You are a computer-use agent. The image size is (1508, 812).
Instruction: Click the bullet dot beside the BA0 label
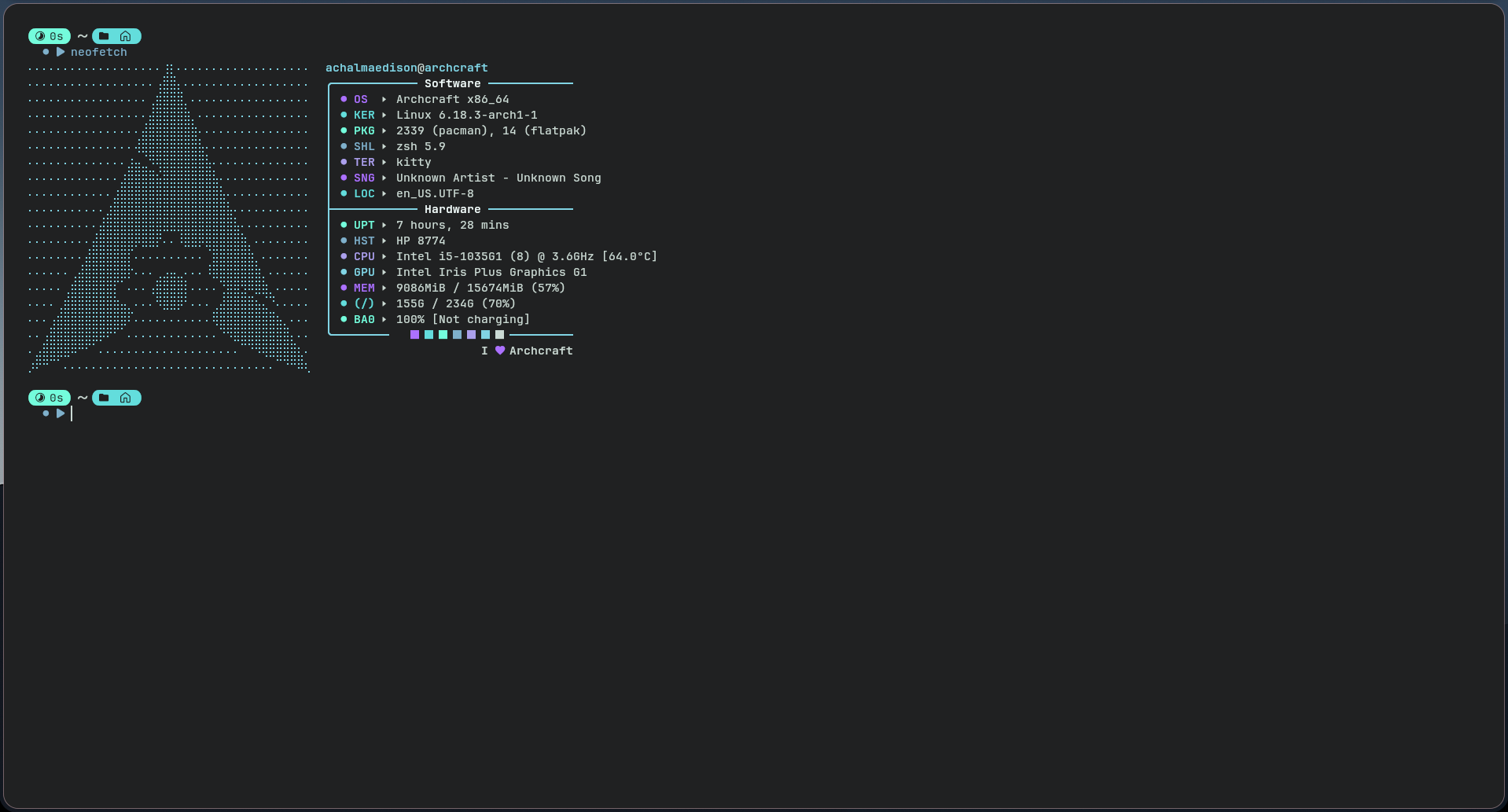344,319
